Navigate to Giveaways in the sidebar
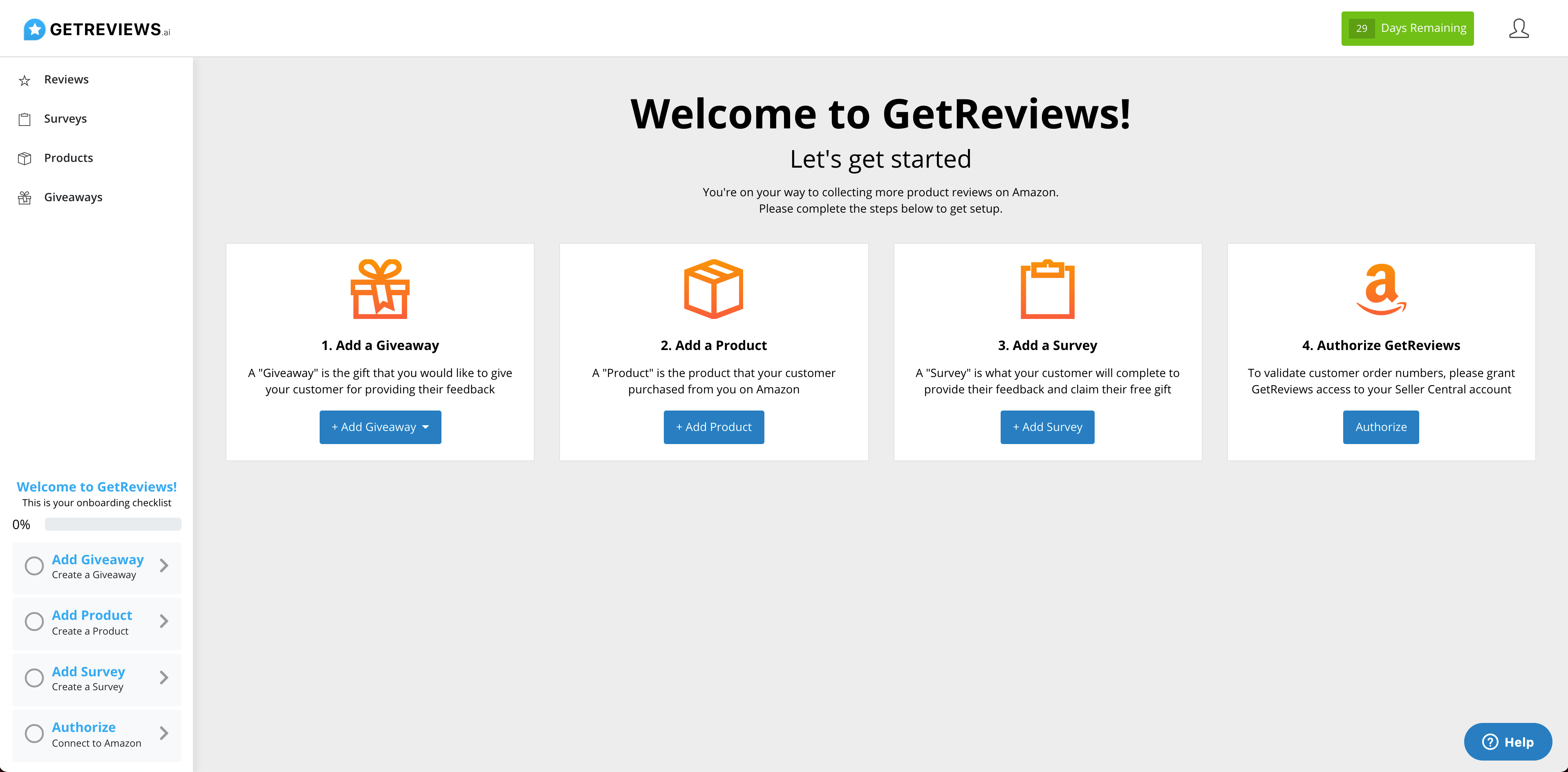Screen dimensions: 1568x772 point(73,197)
